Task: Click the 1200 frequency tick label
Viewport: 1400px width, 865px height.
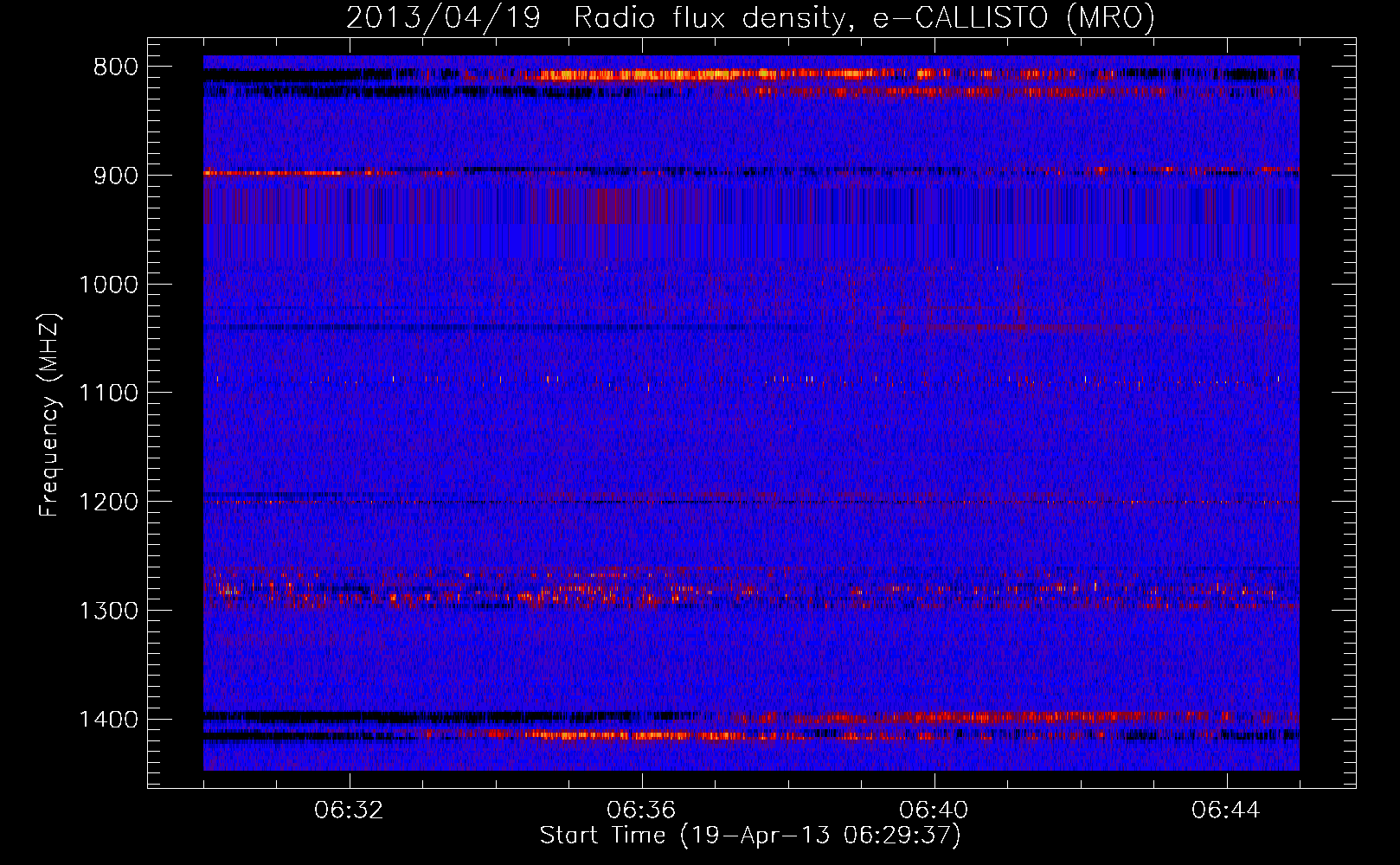Action: point(108,503)
